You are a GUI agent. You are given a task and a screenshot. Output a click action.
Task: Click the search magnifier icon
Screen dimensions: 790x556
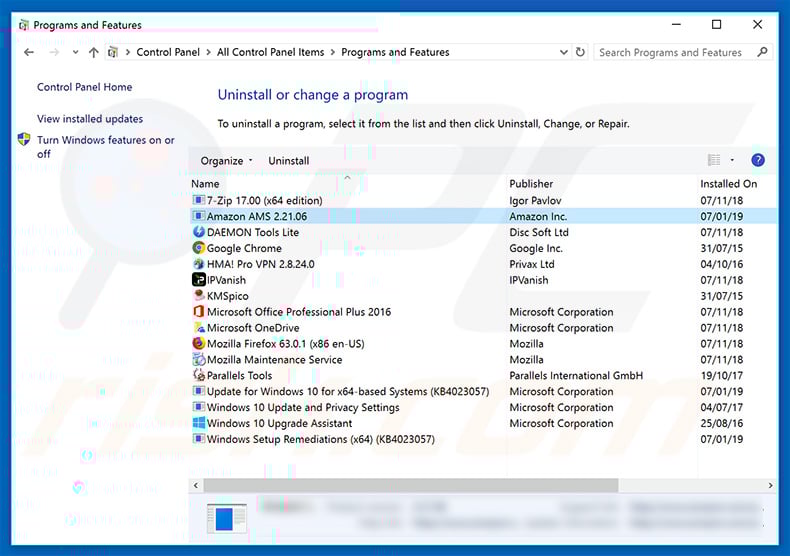(762, 52)
